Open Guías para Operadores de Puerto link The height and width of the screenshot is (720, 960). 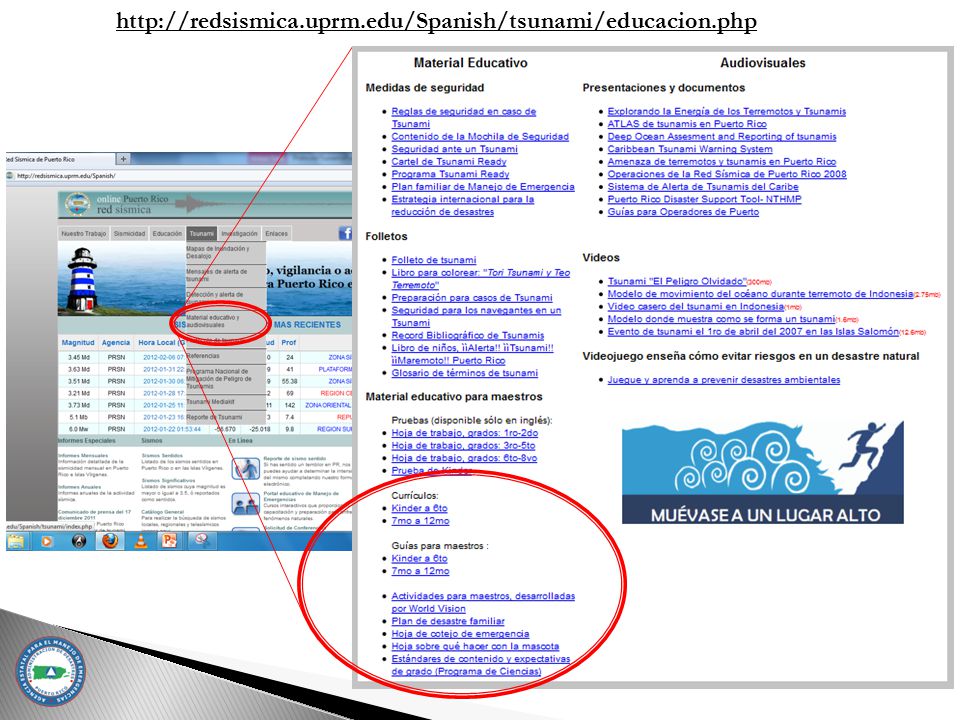pyautogui.click(x=683, y=212)
